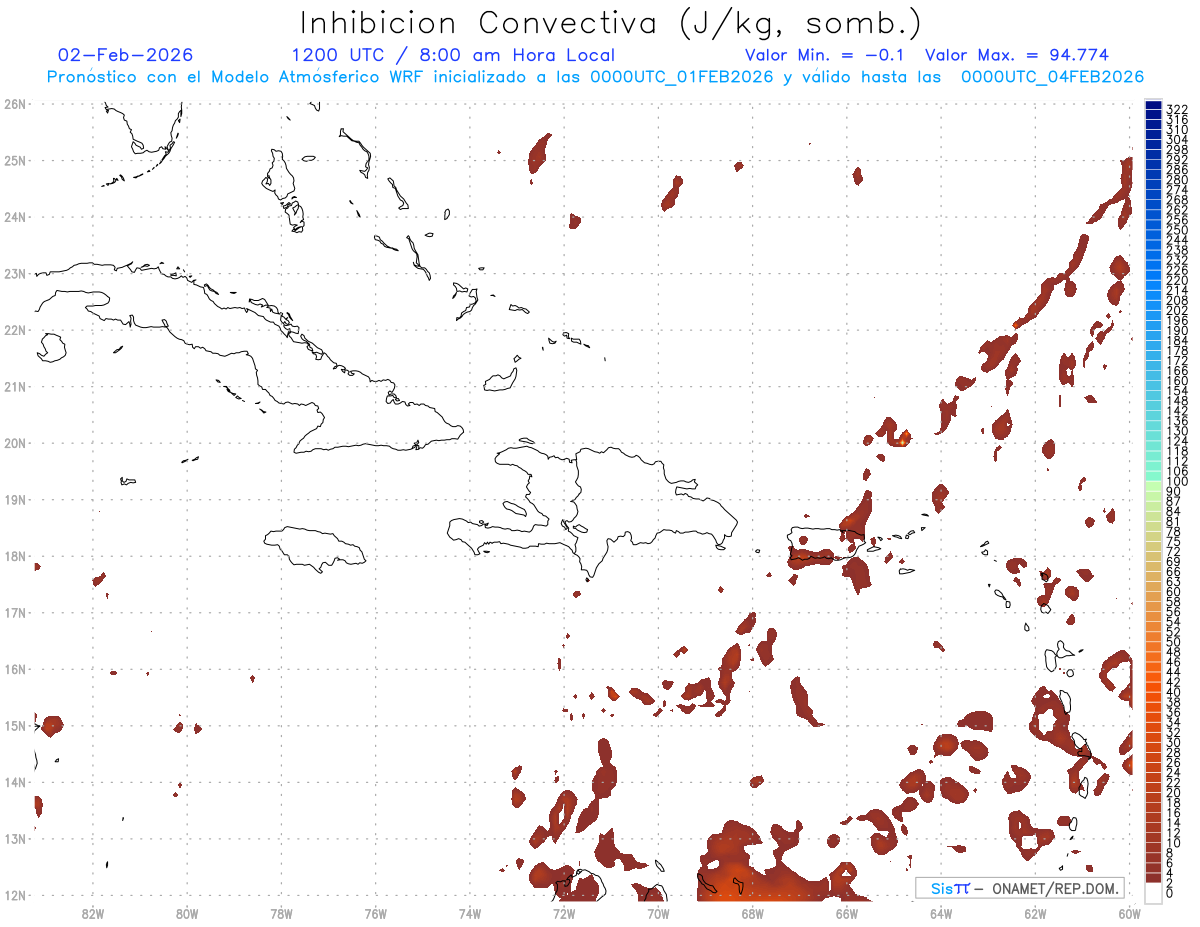
Task: Click the dark blue colorbar swatch beside 322
Action: [x=1153, y=106]
